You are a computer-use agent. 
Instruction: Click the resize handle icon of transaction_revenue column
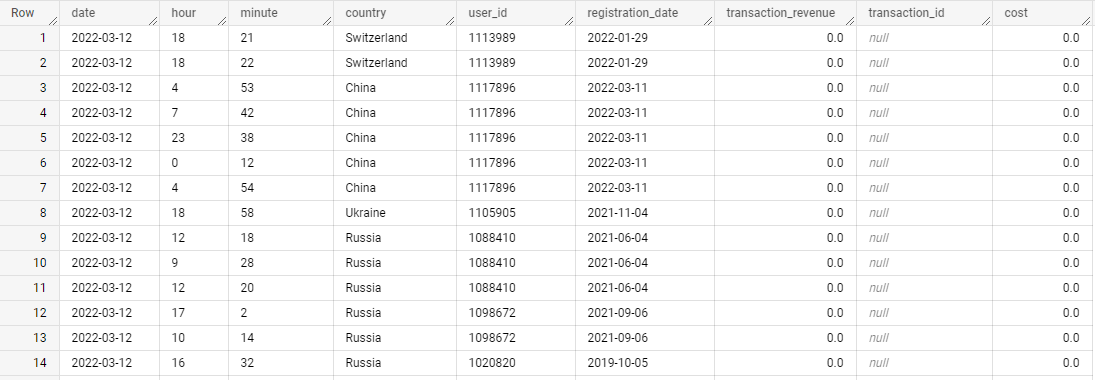pos(849,20)
